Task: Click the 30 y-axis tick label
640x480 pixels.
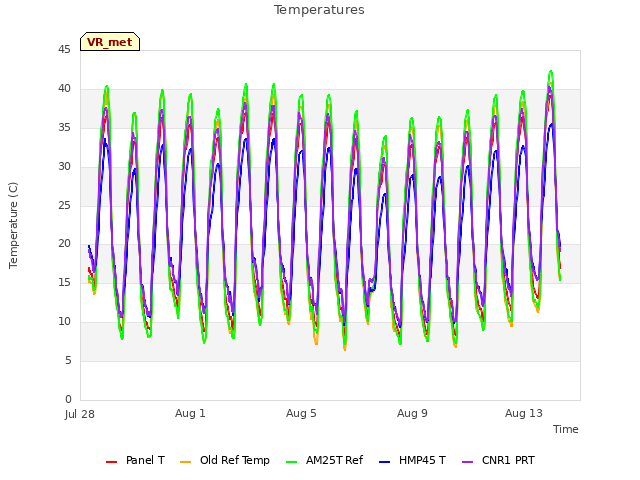Action: click(64, 166)
